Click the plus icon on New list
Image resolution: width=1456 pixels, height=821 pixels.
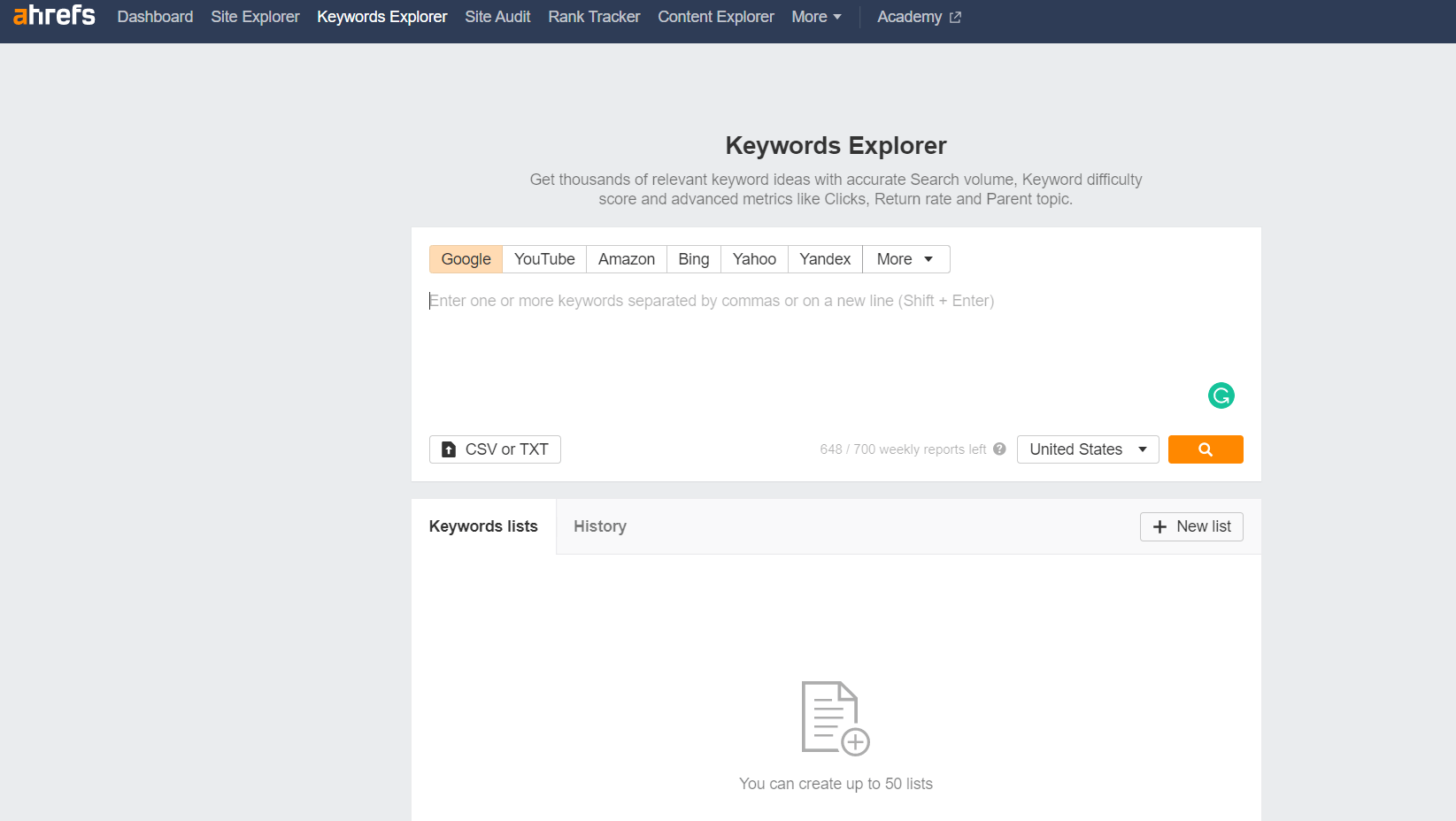point(1160,526)
